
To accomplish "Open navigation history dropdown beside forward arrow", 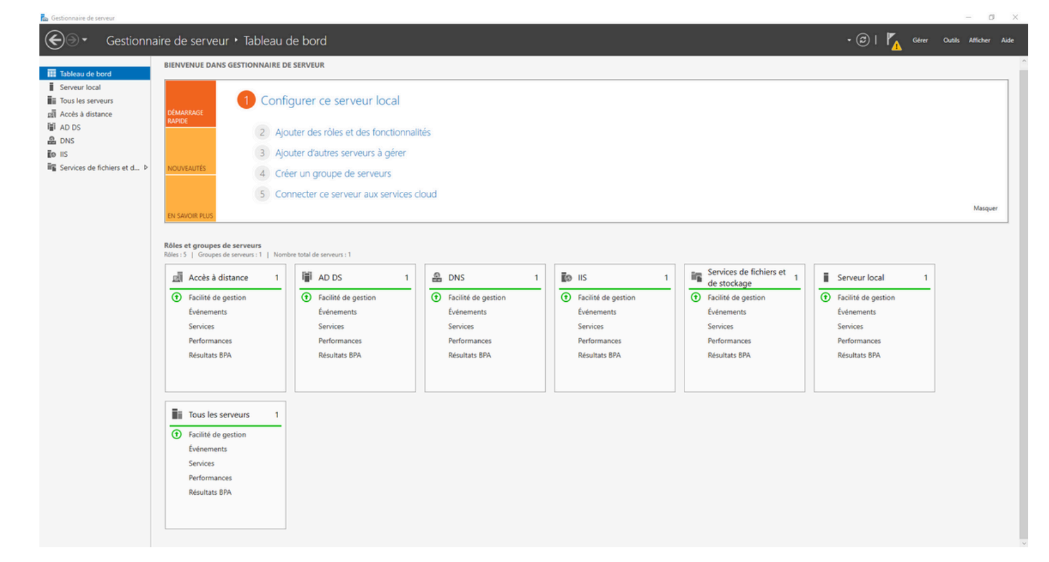I will pos(85,40).
